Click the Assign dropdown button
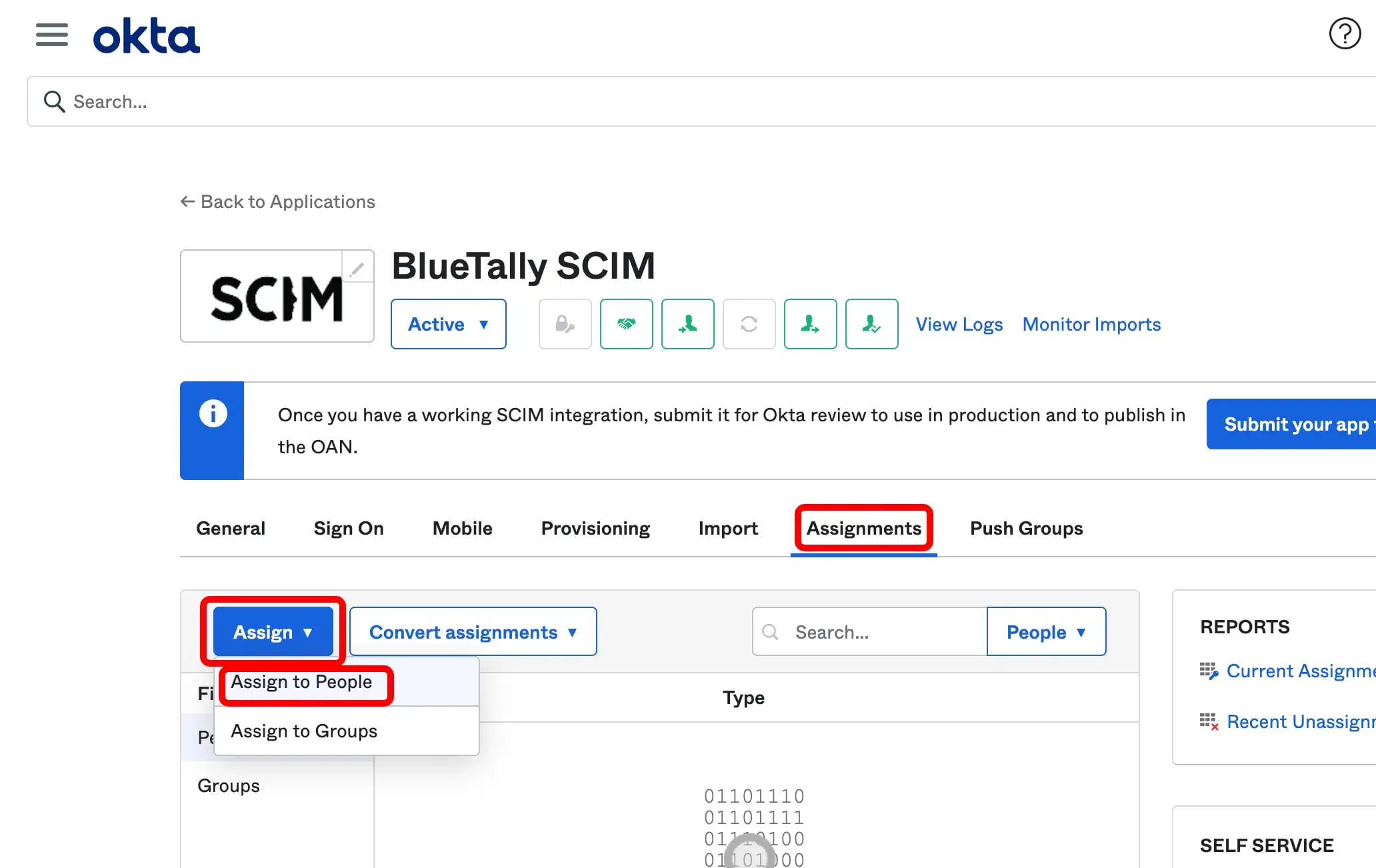 pos(273,631)
